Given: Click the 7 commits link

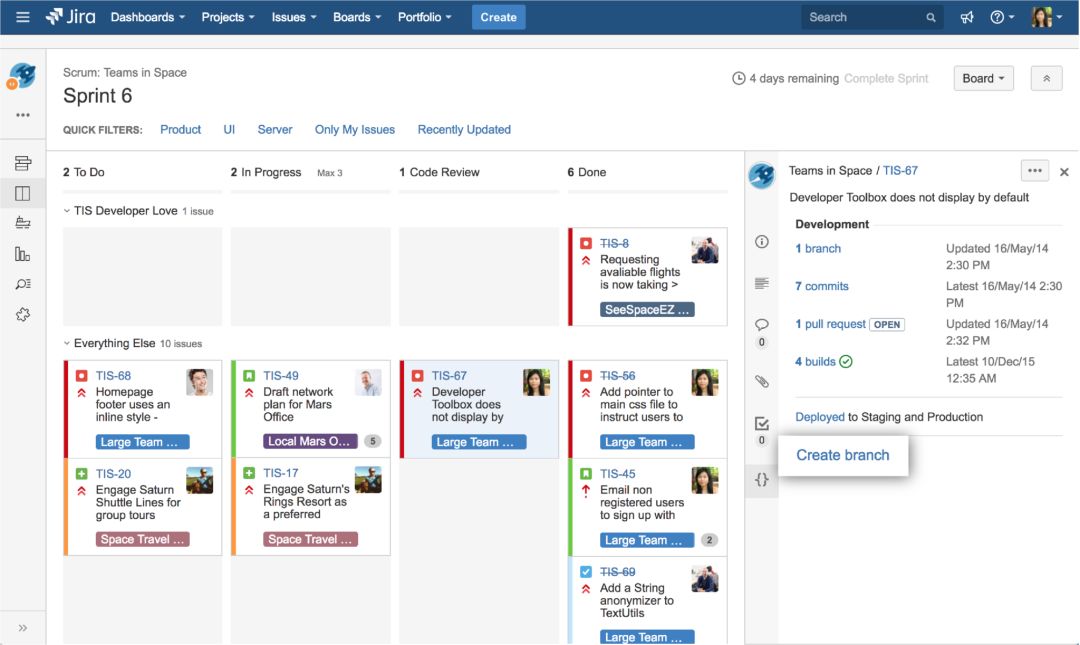Looking at the screenshot, I should 822,286.
